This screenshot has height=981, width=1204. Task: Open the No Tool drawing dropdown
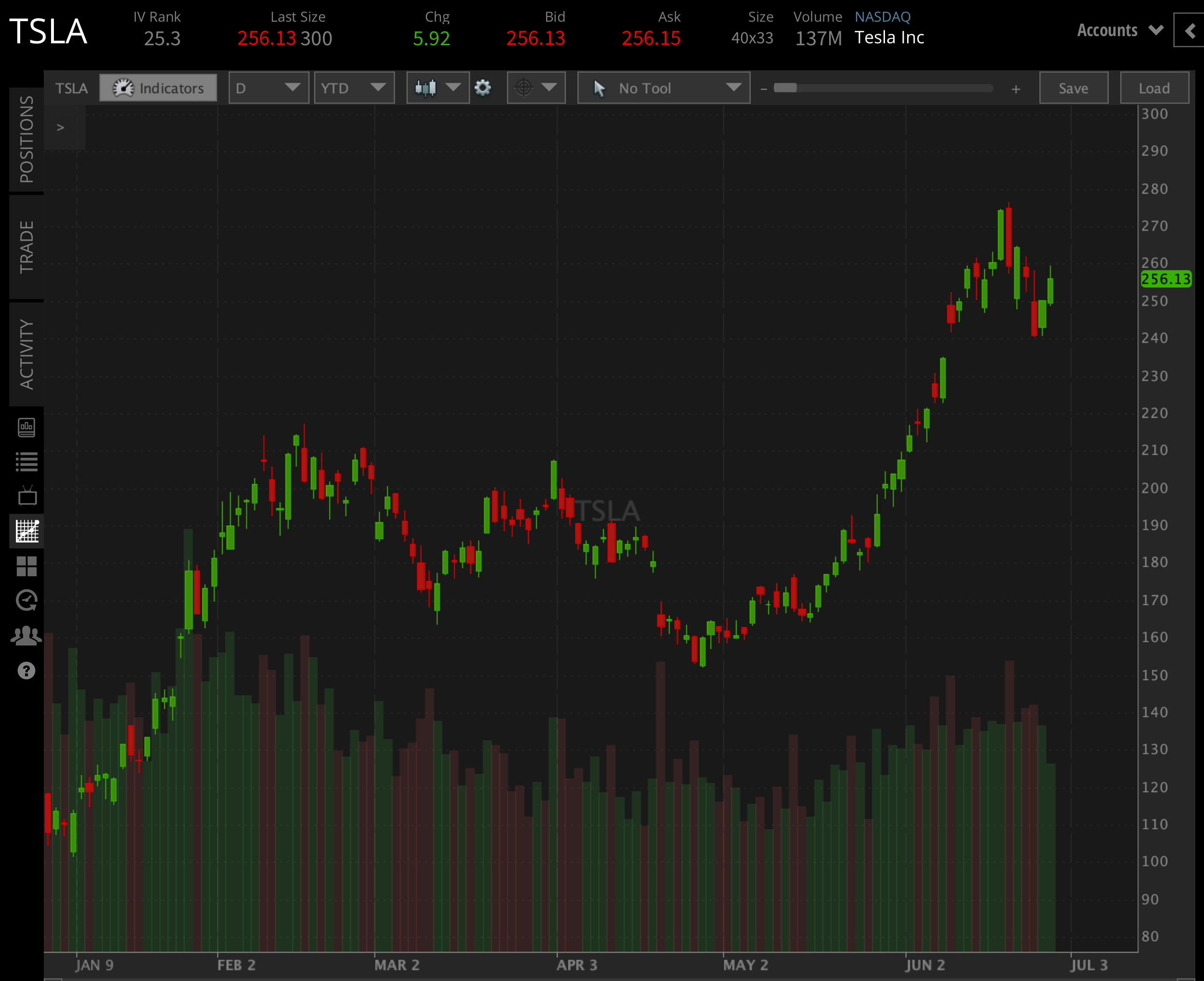tap(663, 88)
